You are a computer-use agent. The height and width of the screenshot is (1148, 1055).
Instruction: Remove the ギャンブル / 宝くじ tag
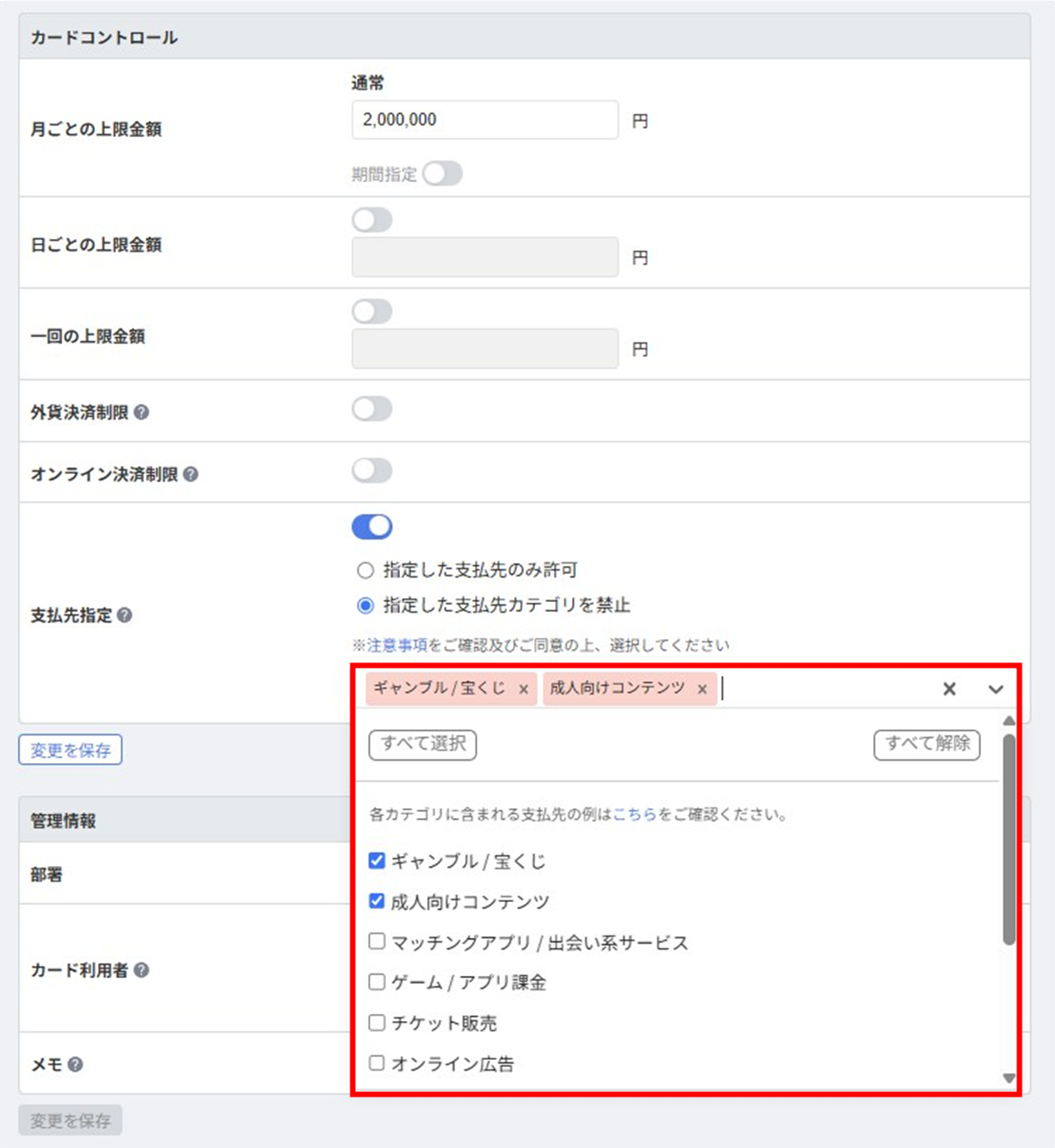tap(523, 689)
